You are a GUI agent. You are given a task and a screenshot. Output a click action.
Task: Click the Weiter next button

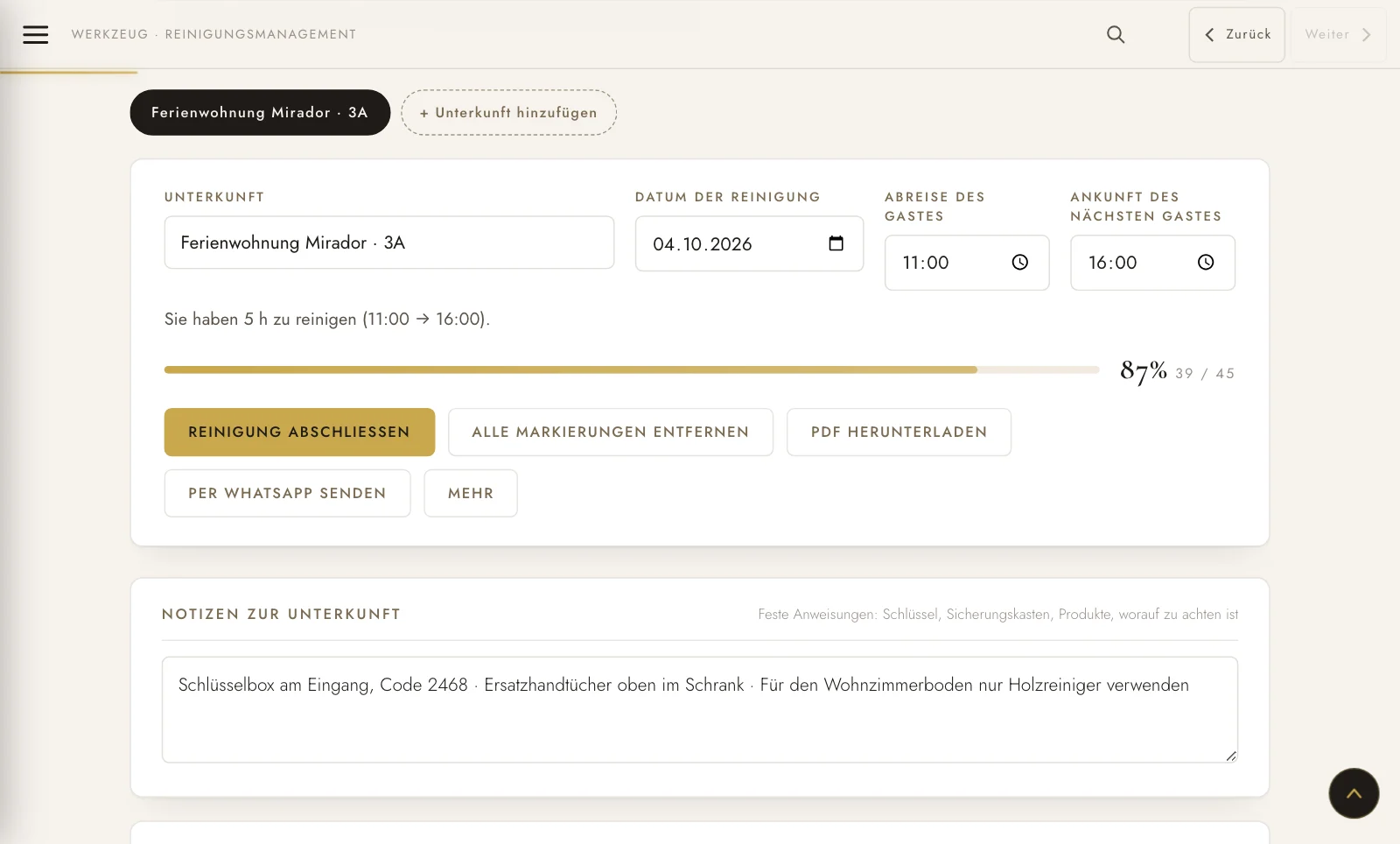tap(1338, 35)
